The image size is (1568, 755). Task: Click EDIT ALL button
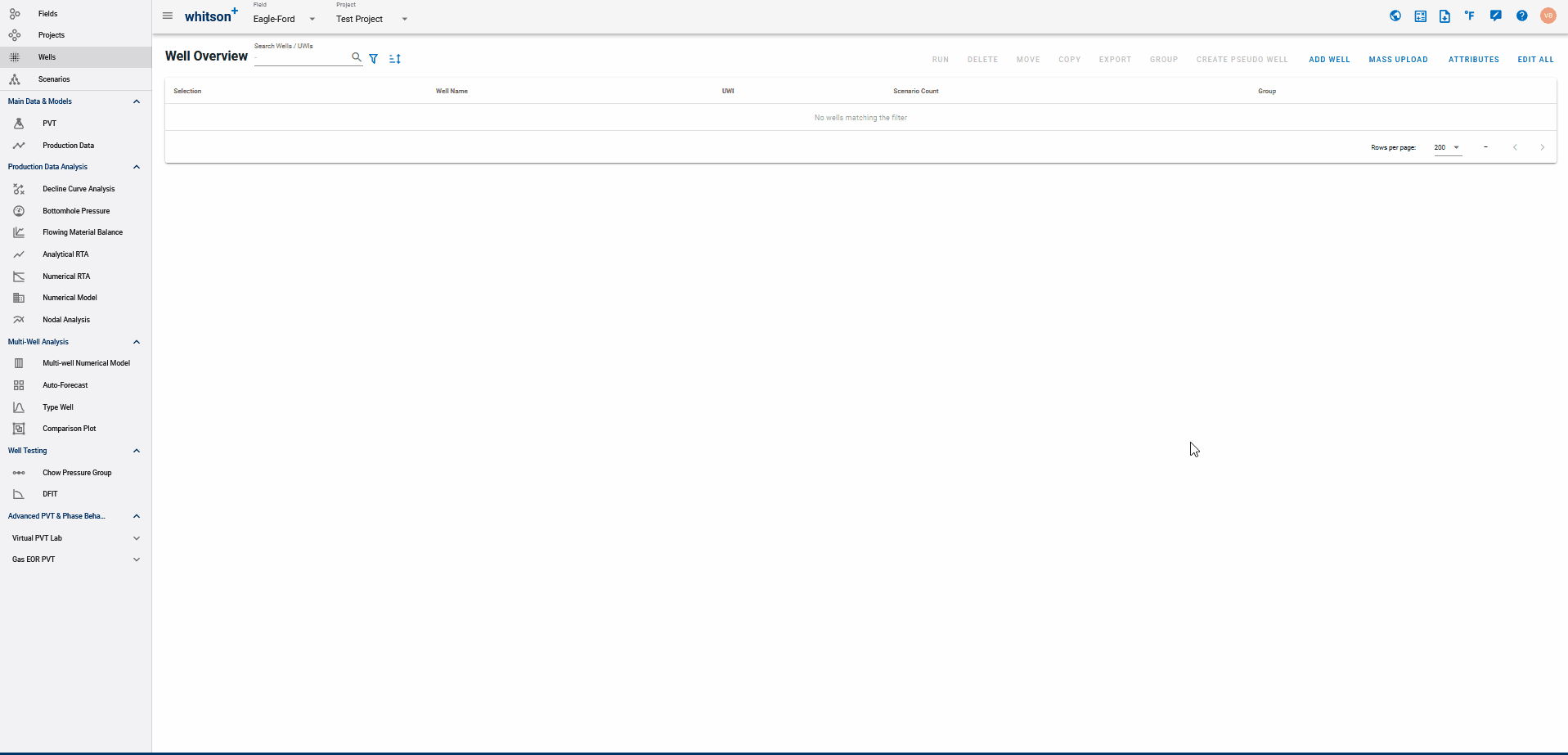pos(1535,60)
